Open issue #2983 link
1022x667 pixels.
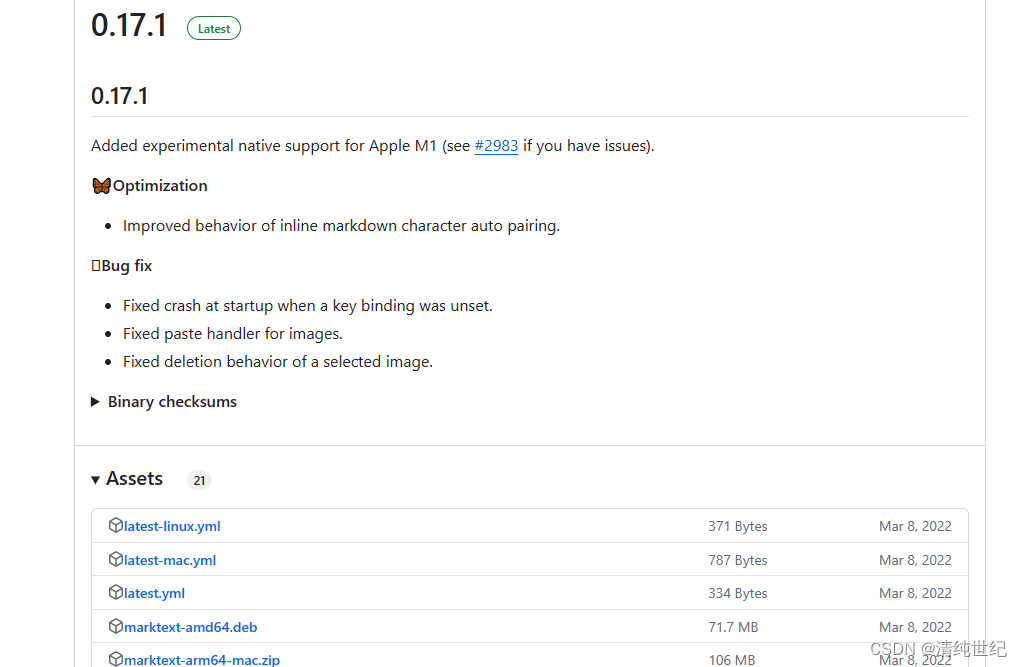(496, 145)
